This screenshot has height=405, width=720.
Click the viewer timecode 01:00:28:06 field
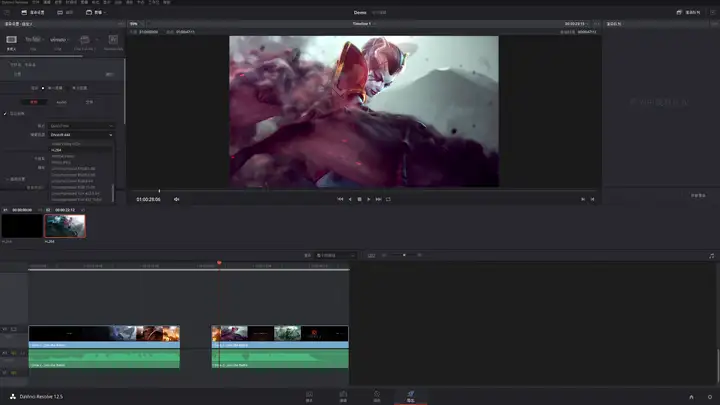pos(148,199)
